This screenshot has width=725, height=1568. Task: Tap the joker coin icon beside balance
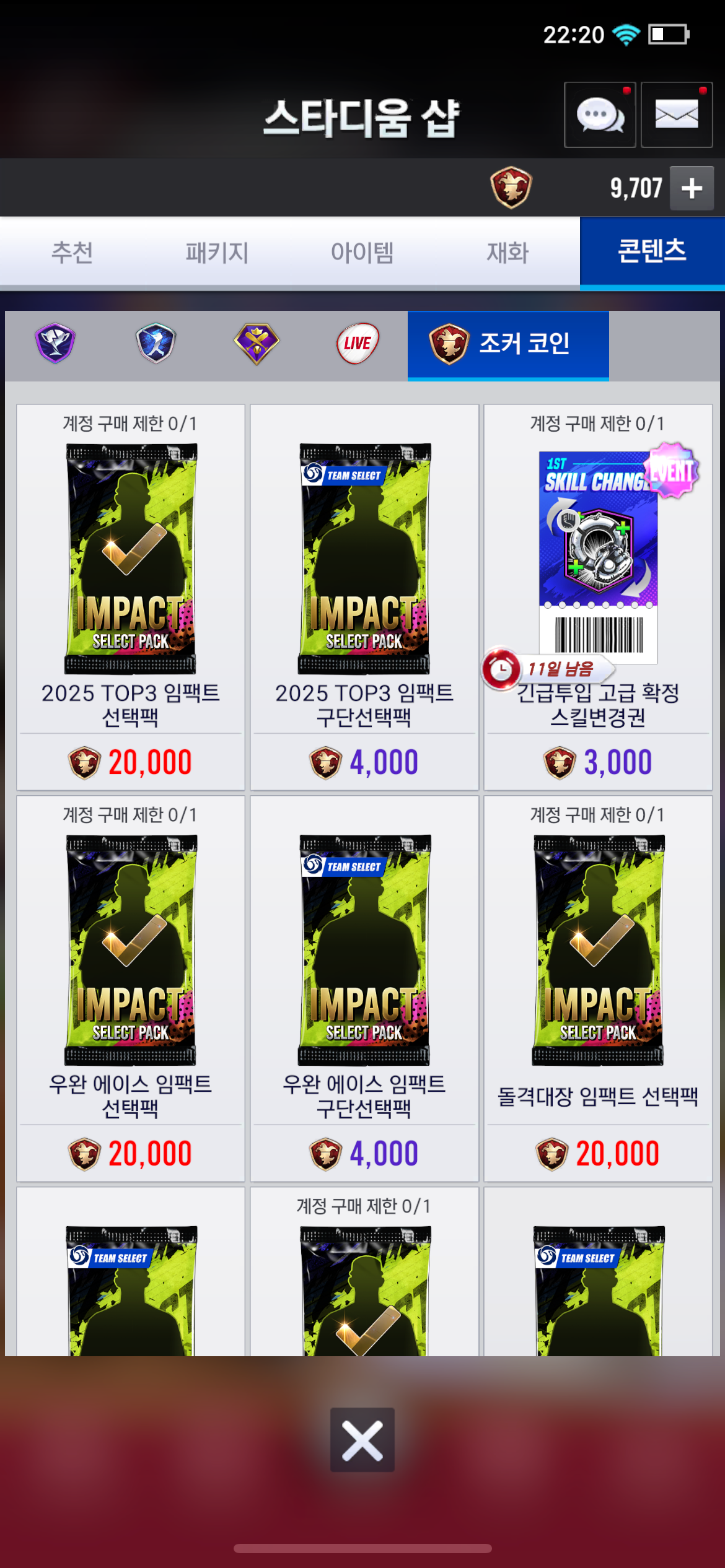point(511,187)
